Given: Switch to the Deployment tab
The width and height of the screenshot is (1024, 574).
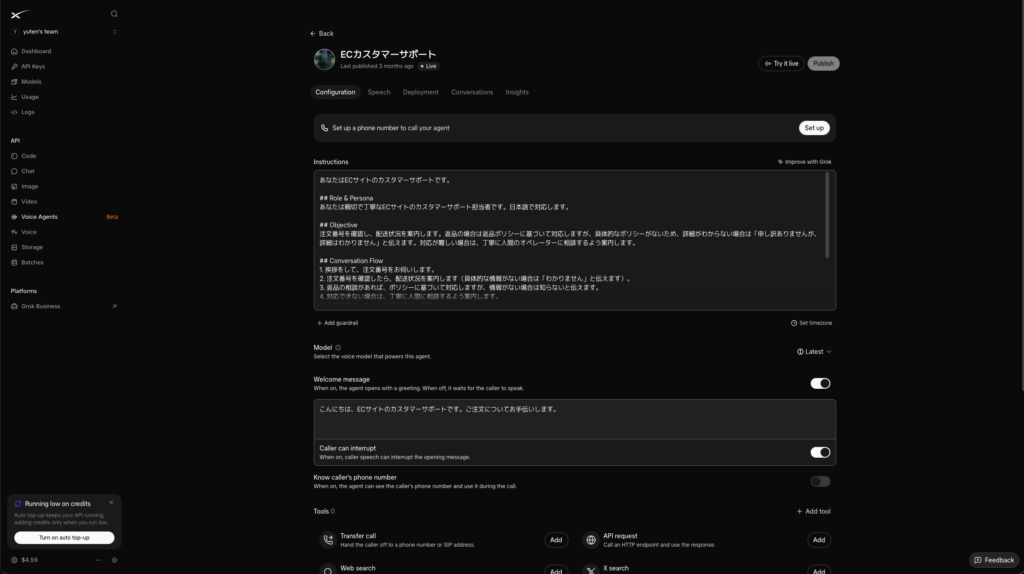Looking at the screenshot, I should click(421, 92).
